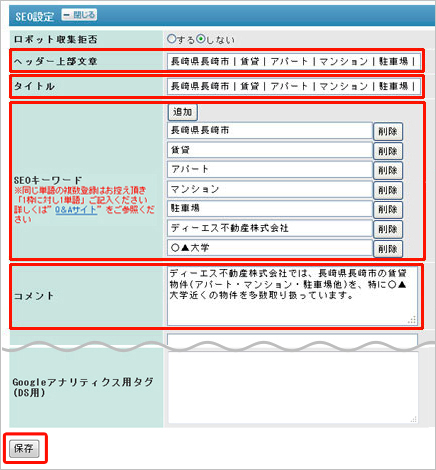
Task: Delete the 賃貸 keyword row
Action: click(388, 151)
